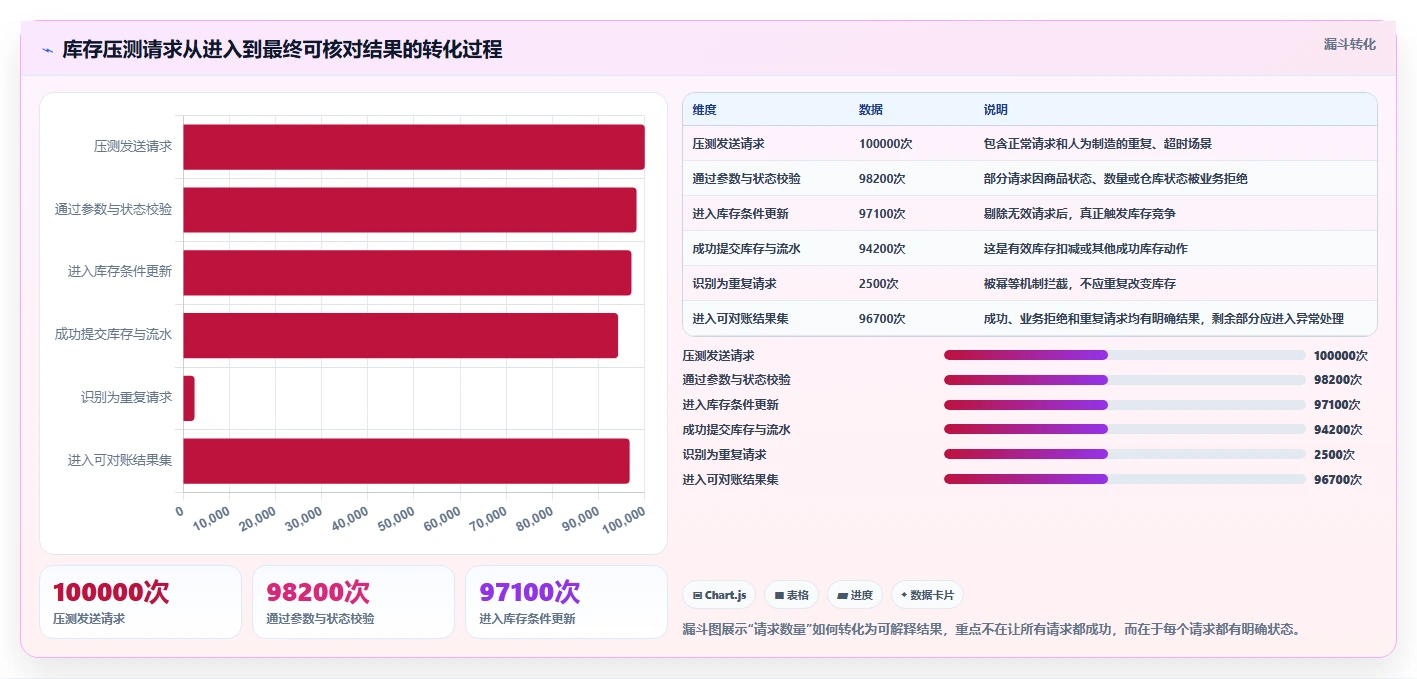
Task: Open the 100000次 压测发送请求 data card
Action: click(x=140, y=602)
